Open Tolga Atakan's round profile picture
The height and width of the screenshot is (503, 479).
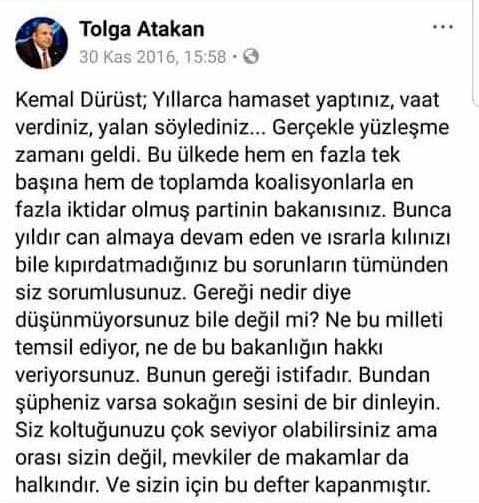(x=42, y=43)
